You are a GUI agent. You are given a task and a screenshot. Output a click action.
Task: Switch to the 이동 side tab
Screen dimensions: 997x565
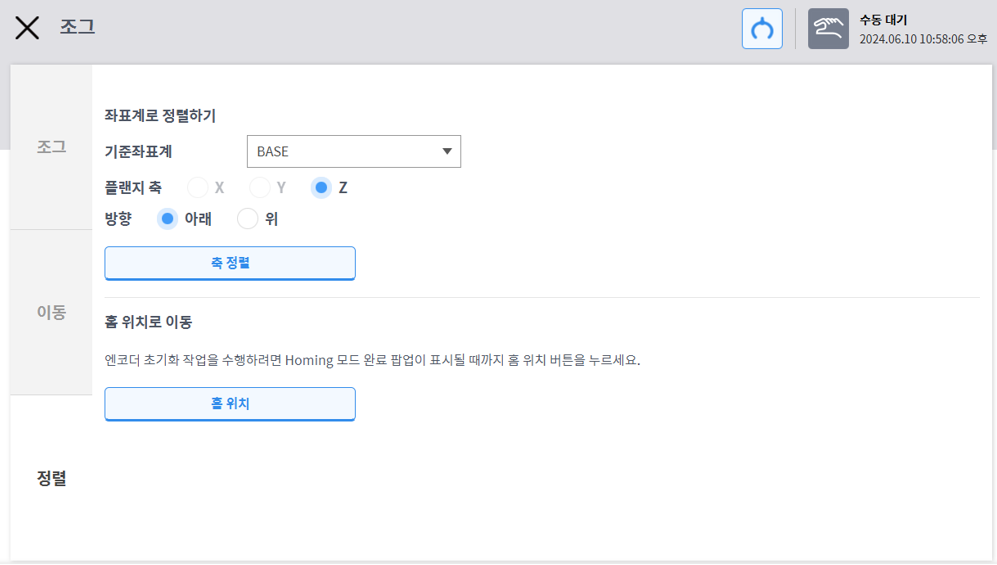click(x=51, y=312)
